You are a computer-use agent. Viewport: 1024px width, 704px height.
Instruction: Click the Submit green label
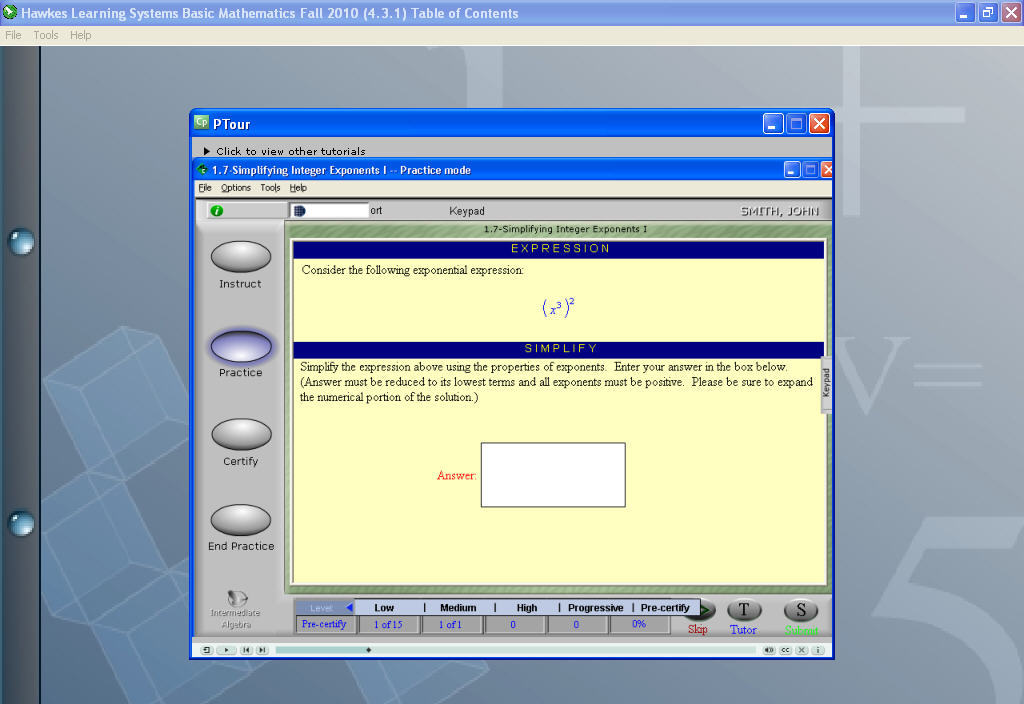[801, 630]
